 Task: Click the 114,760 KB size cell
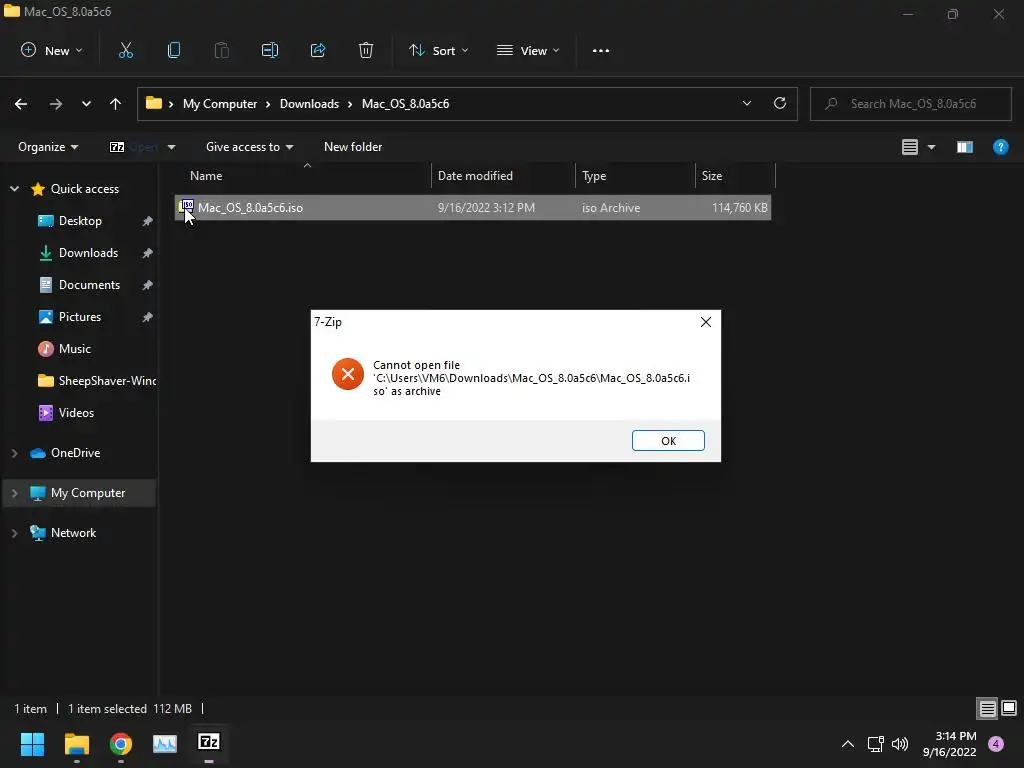click(739, 208)
